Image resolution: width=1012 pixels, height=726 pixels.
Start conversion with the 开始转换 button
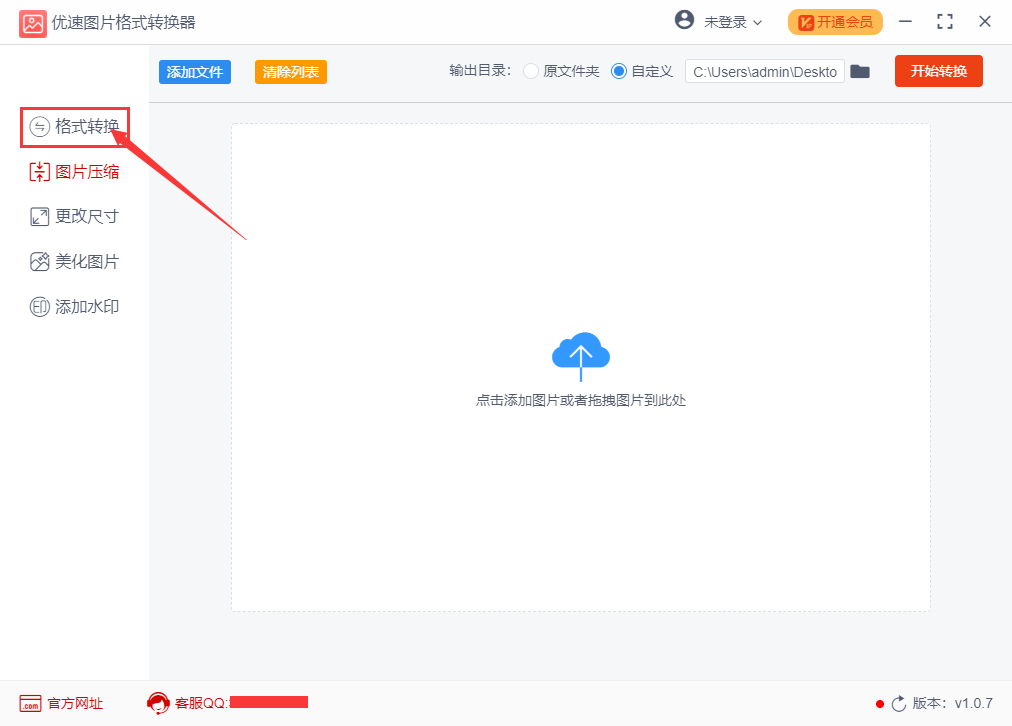tap(938, 71)
